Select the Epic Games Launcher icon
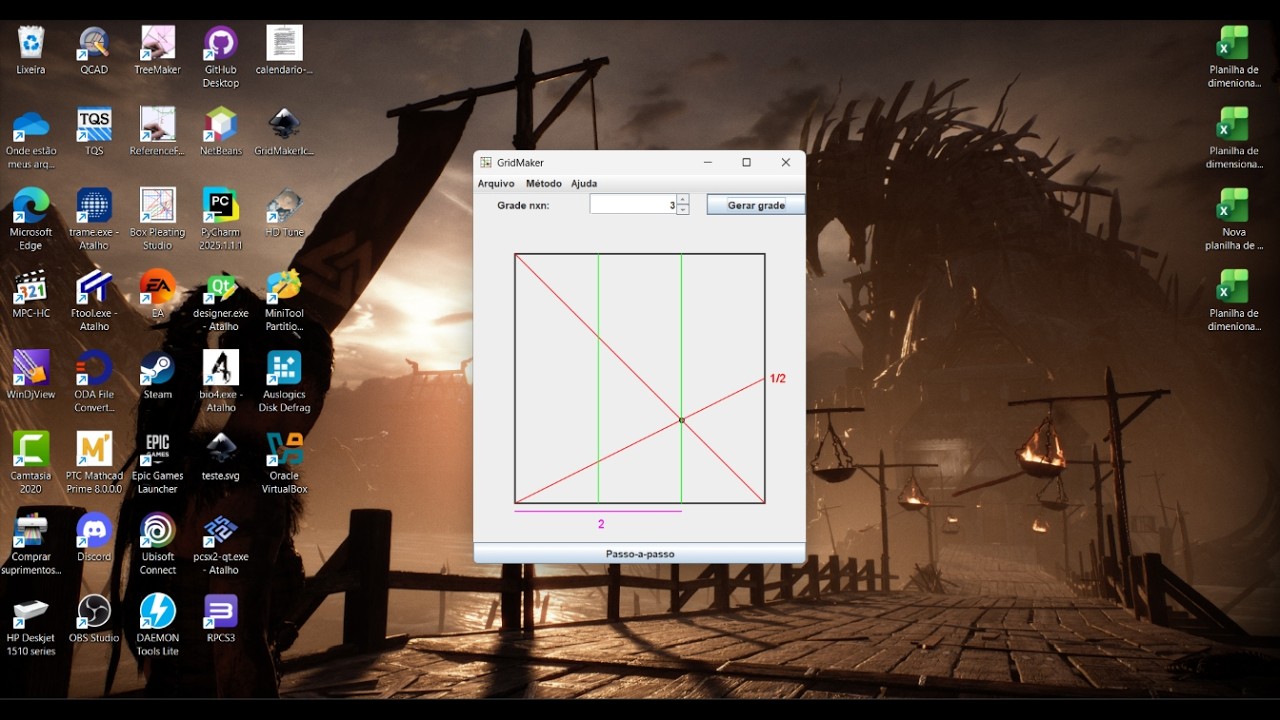Viewport: 1280px width, 720px height. click(158, 463)
